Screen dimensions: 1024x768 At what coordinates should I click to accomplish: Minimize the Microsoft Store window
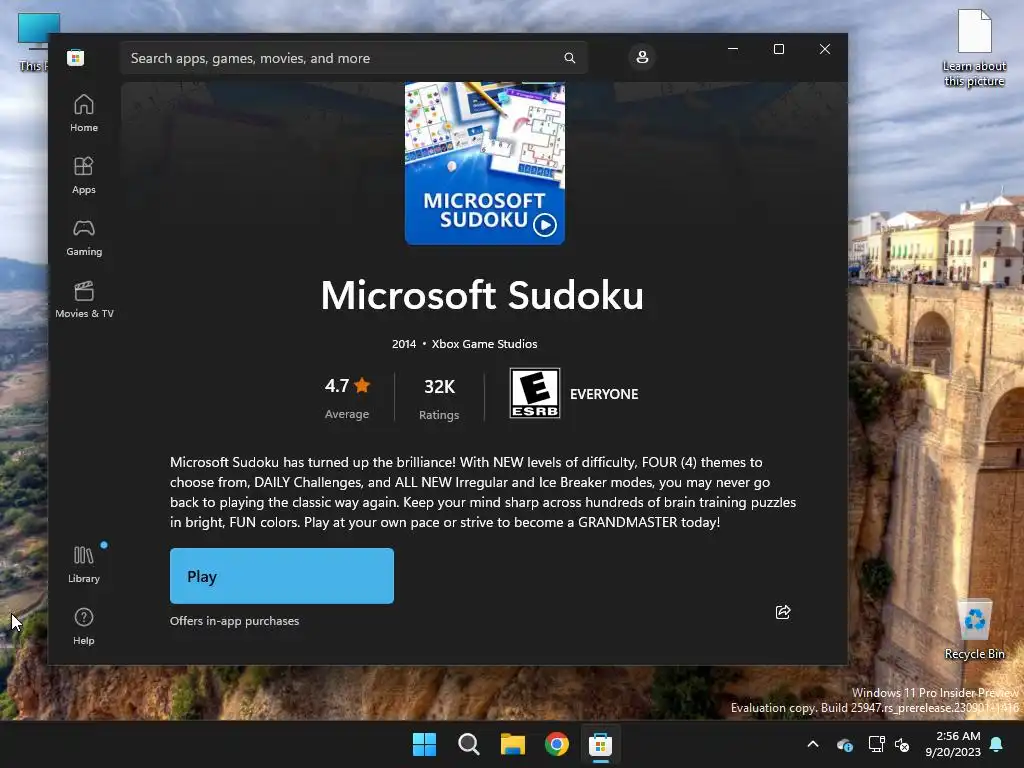coord(733,49)
